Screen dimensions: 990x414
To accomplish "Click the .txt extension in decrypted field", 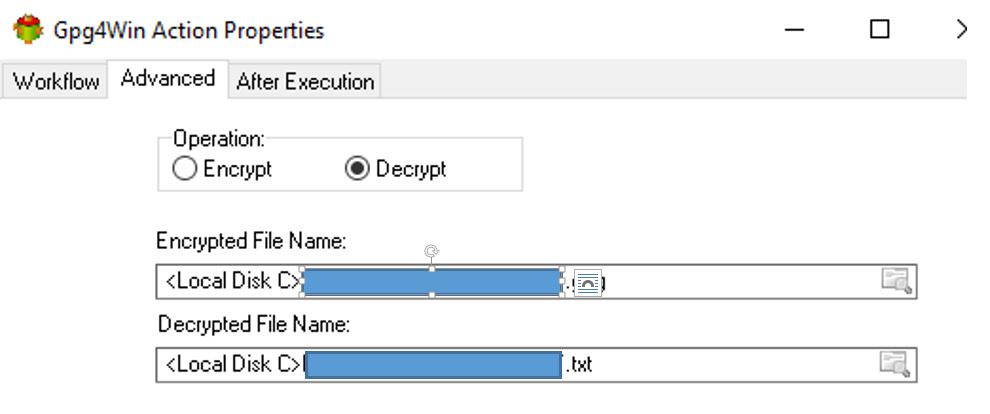I will point(579,365).
